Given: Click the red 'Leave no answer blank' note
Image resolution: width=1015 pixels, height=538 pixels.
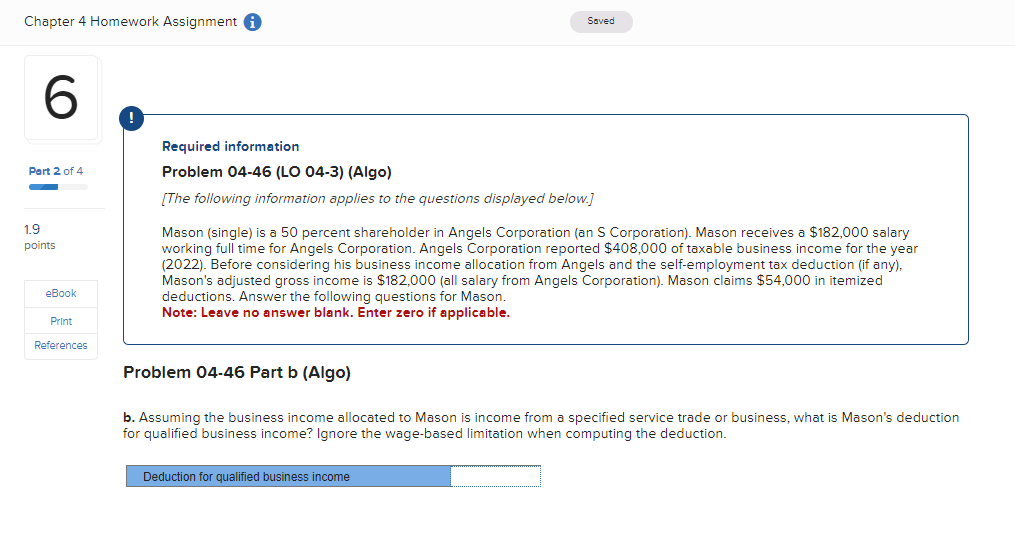Looking at the screenshot, I should pyautogui.click(x=336, y=313).
